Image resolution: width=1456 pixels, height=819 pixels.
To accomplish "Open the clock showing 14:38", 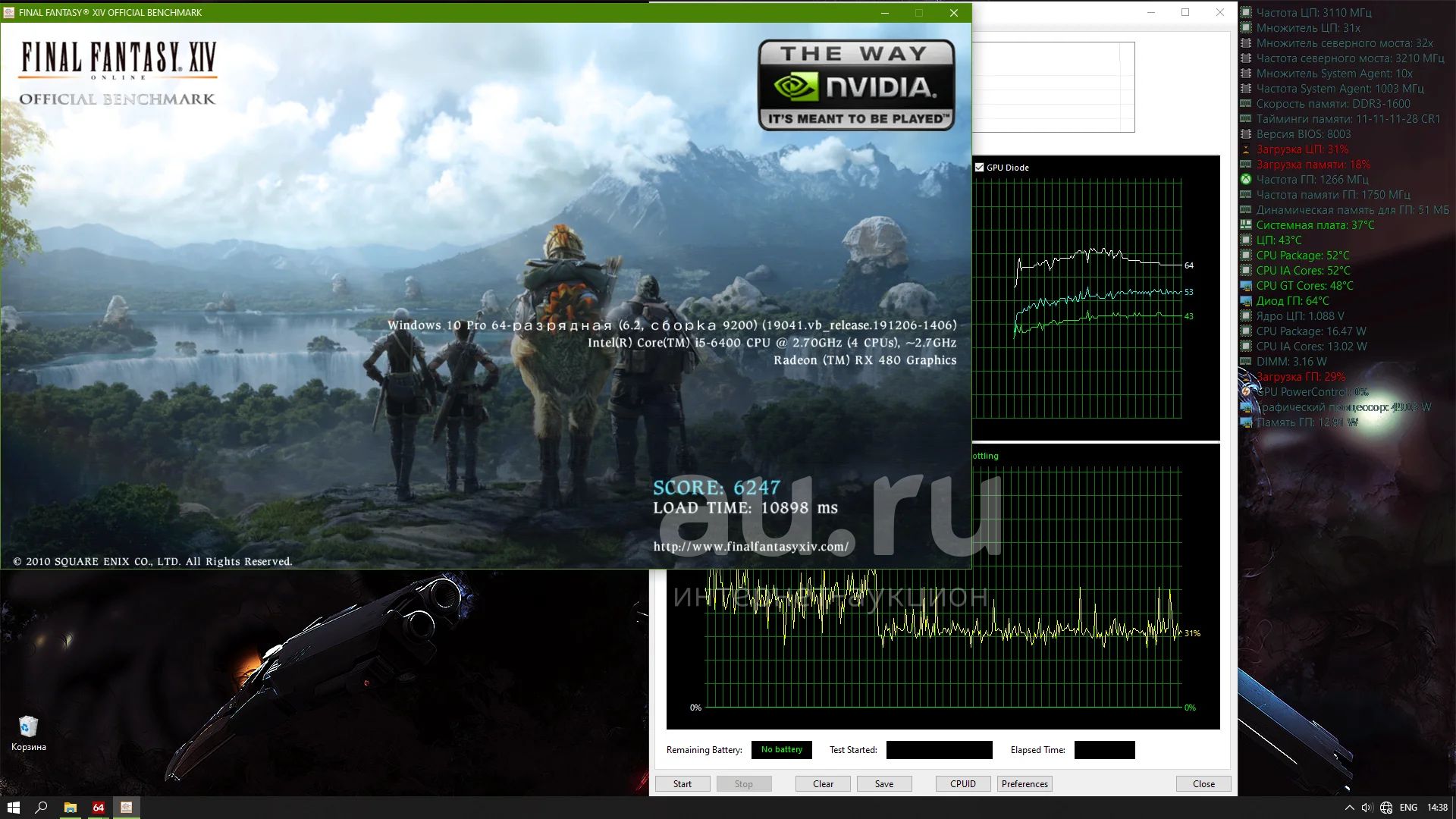I will (1437, 808).
